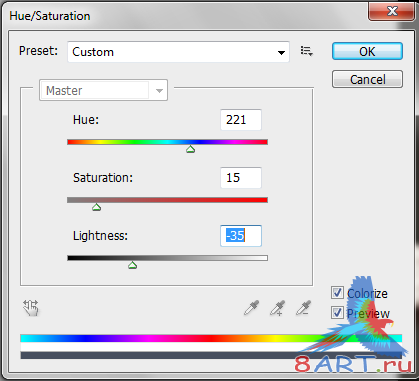Select the subtract from sample eyedropper

(303, 308)
